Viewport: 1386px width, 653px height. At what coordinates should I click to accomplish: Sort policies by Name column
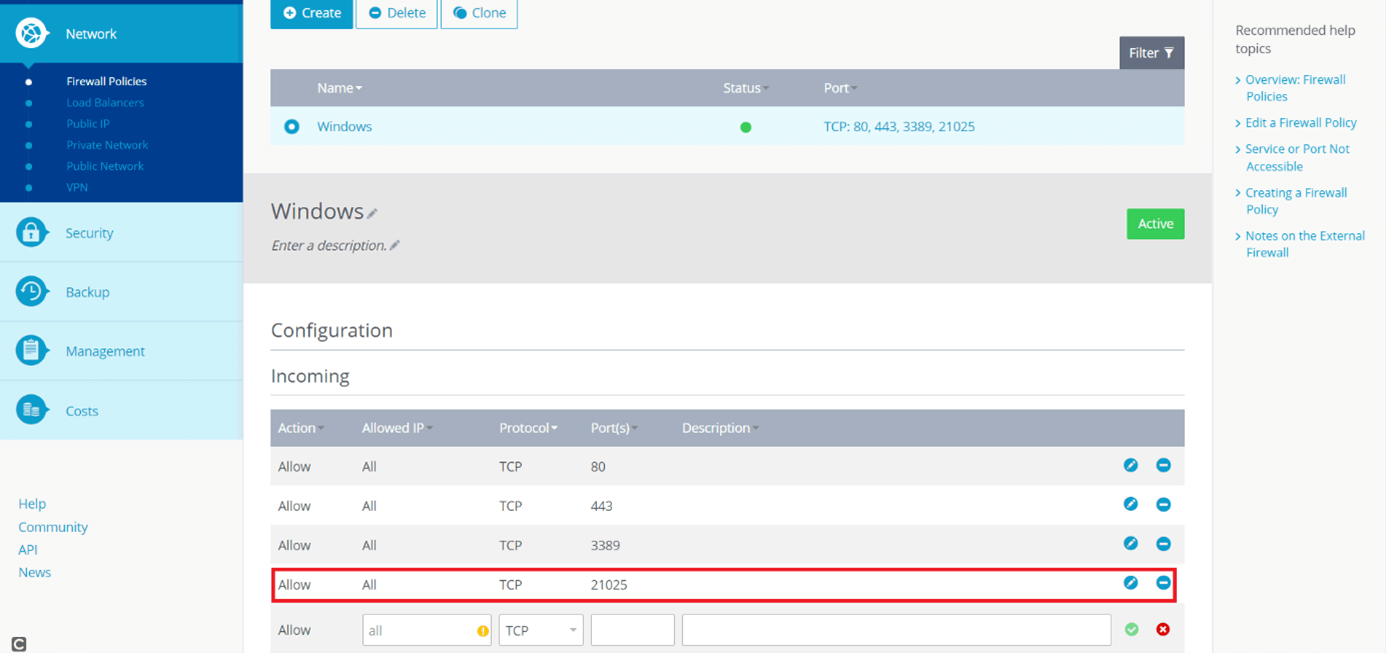(x=339, y=88)
